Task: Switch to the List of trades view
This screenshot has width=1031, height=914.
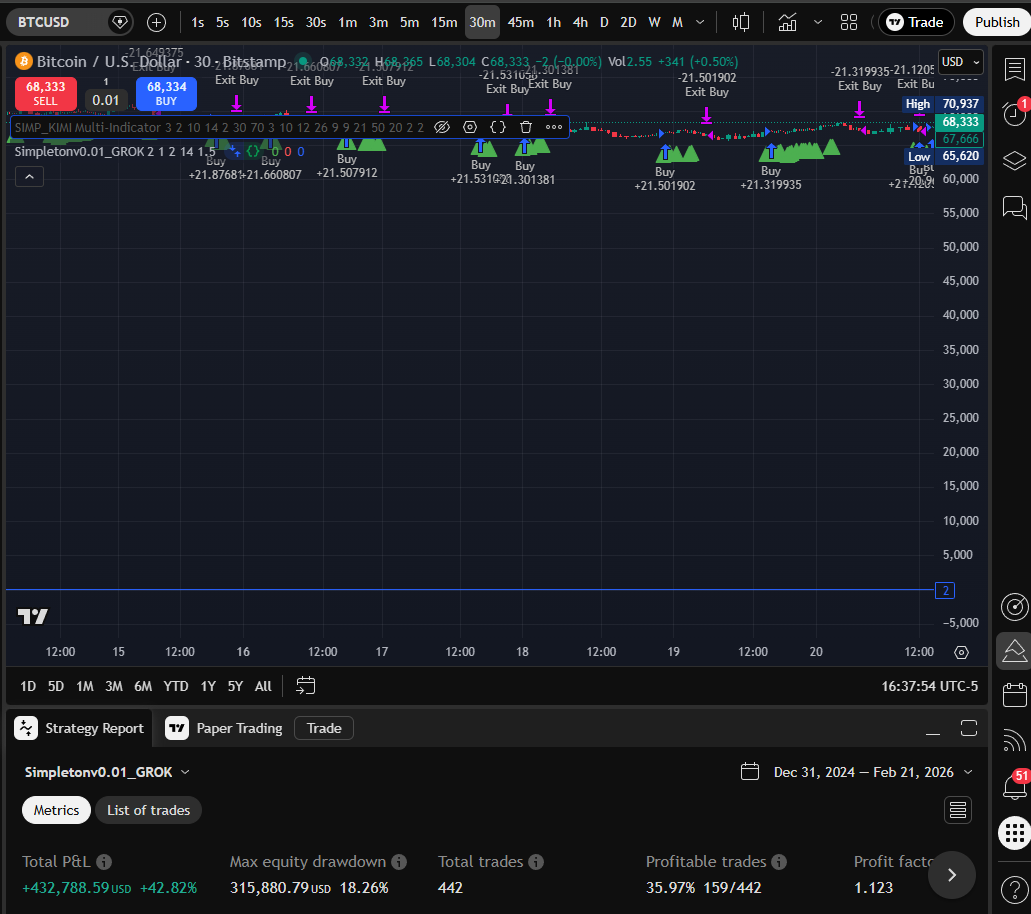Action: coord(148,810)
